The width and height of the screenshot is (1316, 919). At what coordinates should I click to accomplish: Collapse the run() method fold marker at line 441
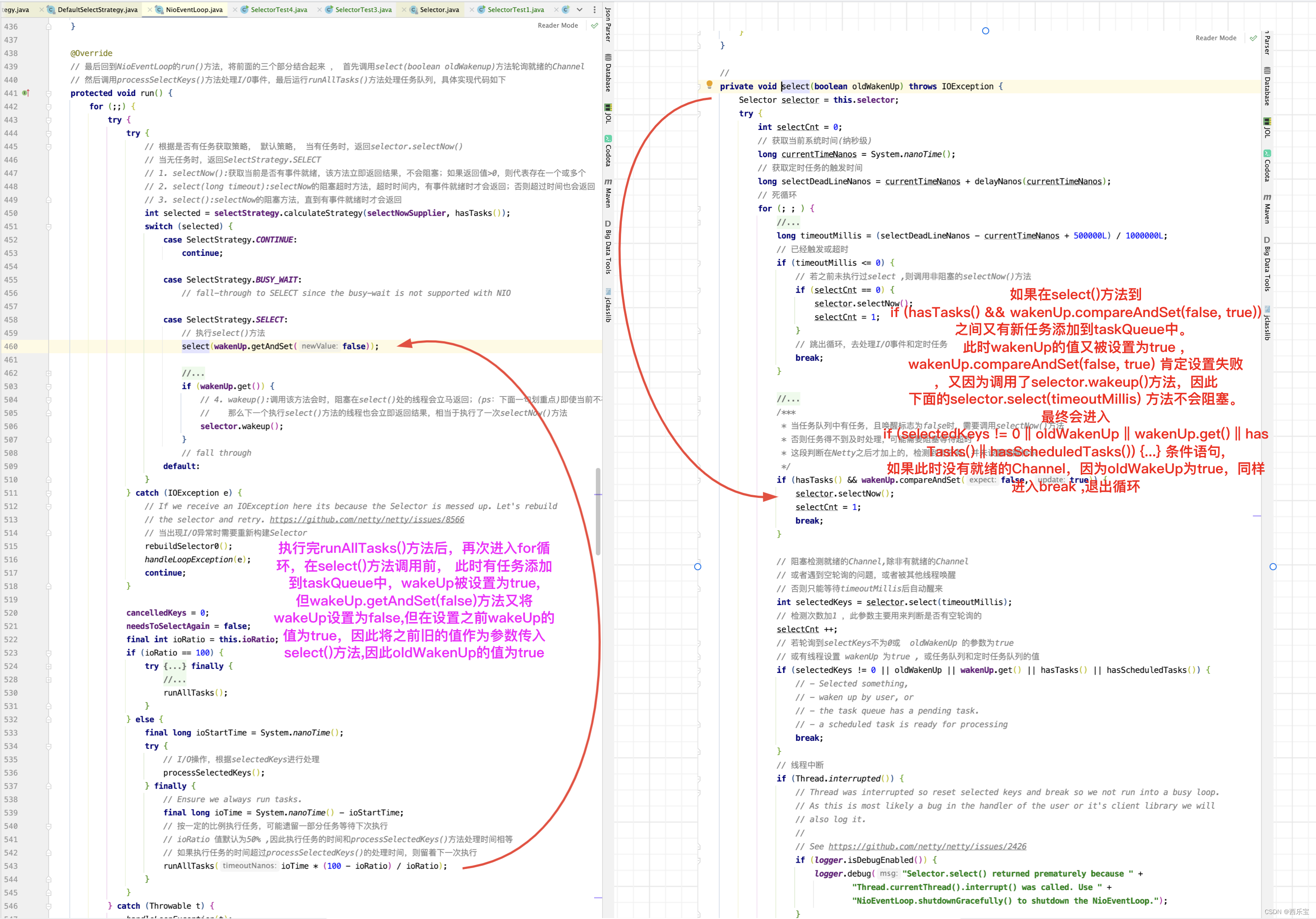(x=49, y=93)
